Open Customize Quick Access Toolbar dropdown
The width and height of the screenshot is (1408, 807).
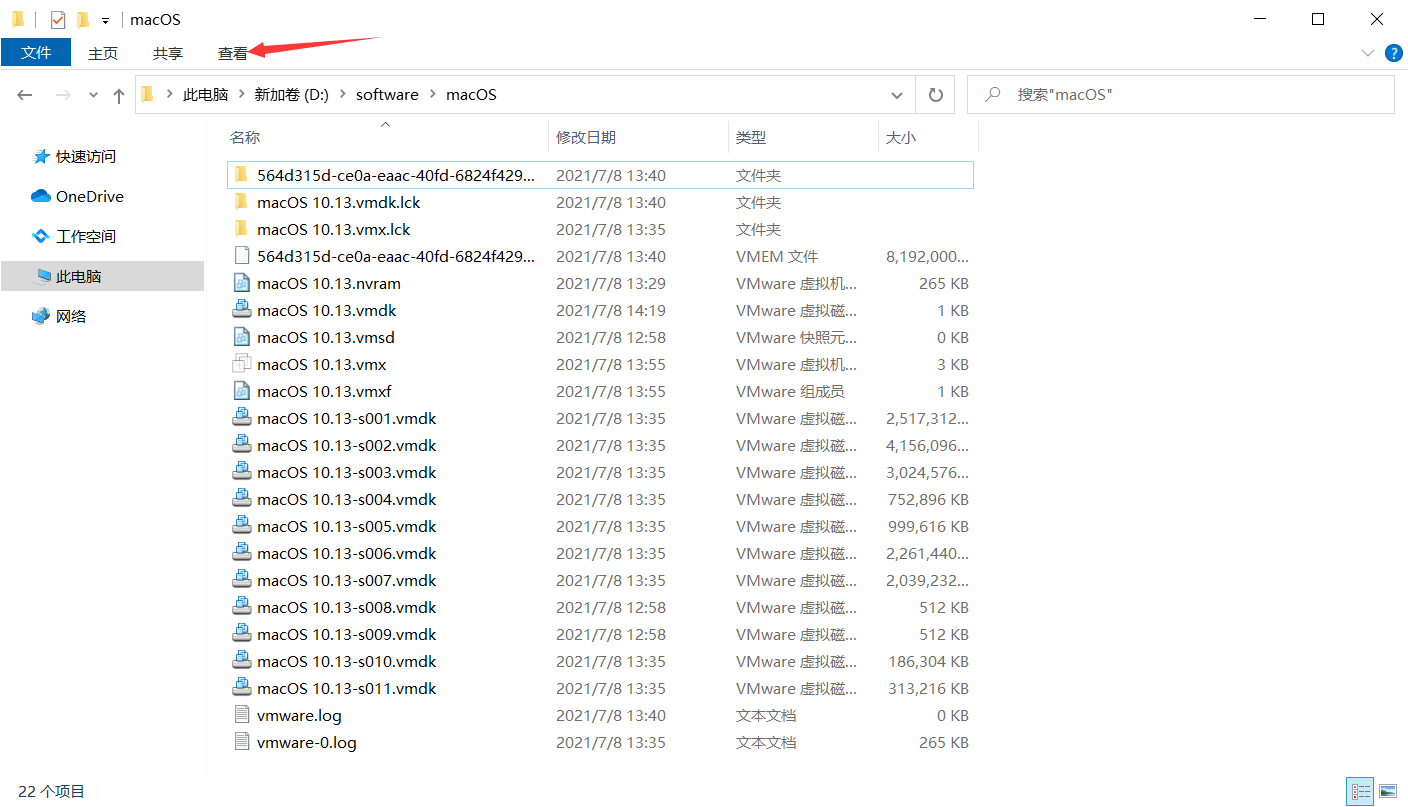105,20
